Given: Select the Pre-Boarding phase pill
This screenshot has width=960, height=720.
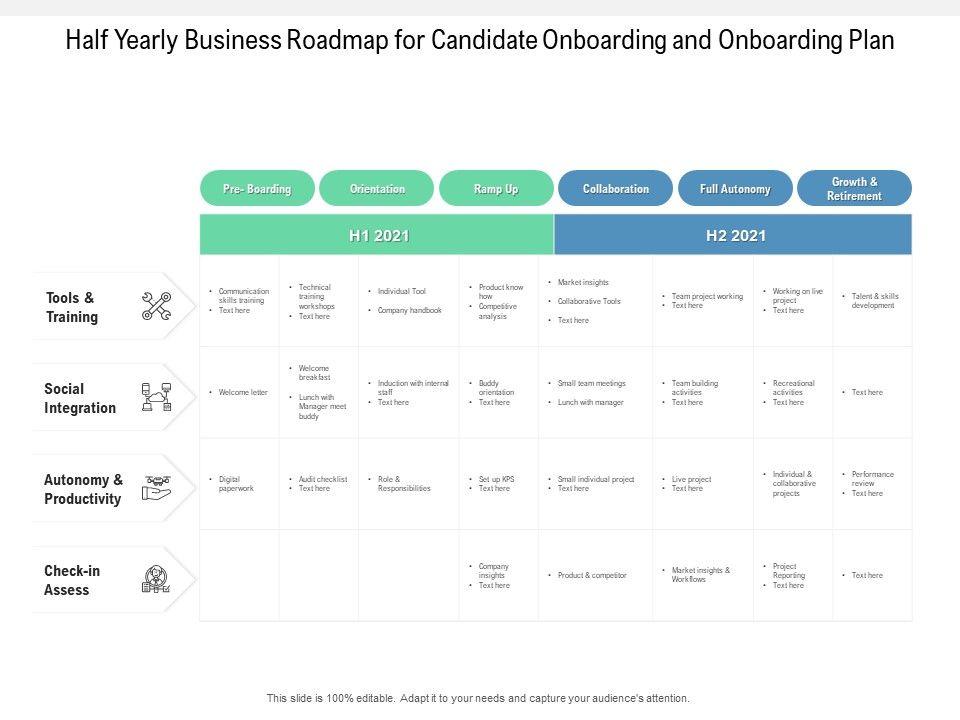Looking at the screenshot, I should pyautogui.click(x=257, y=189).
